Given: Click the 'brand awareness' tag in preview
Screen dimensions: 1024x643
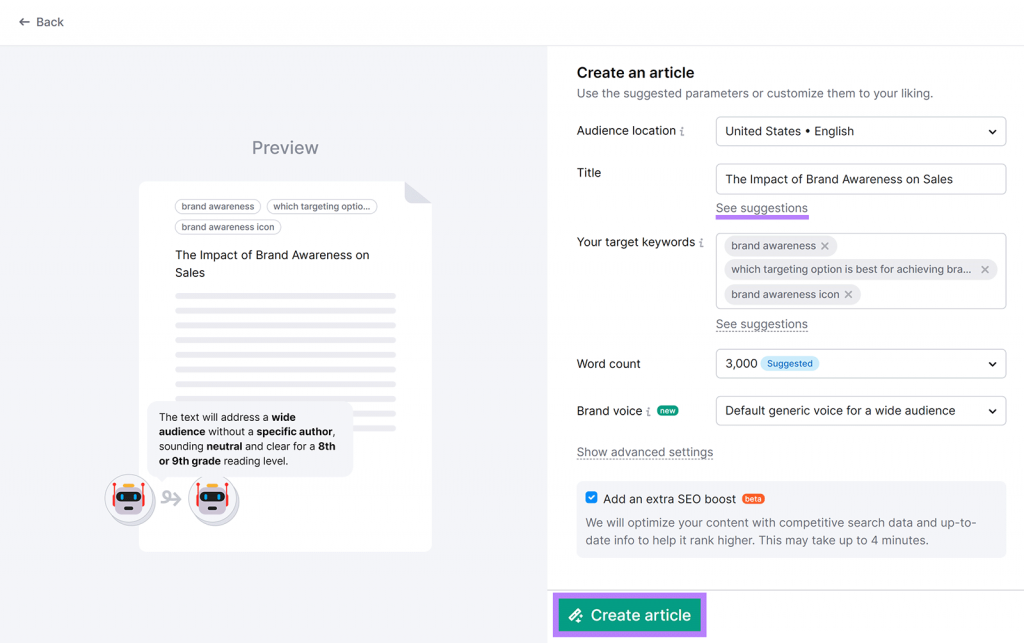Looking at the screenshot, I should [x=218, y=206].
